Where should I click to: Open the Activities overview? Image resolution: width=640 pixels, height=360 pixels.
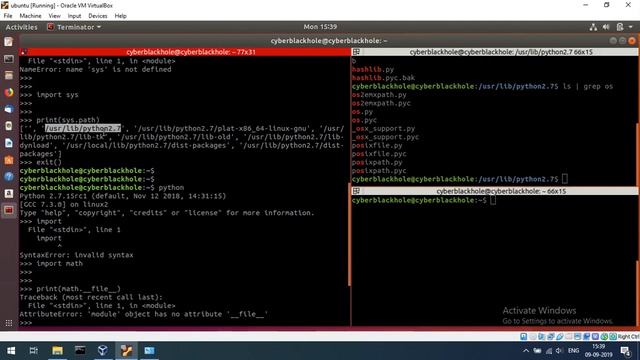(21, 27)
